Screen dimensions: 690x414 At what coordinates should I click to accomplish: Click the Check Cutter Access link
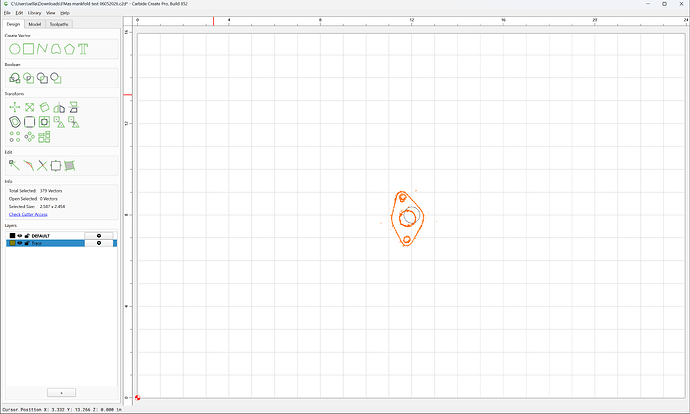[x=28, y=214]
